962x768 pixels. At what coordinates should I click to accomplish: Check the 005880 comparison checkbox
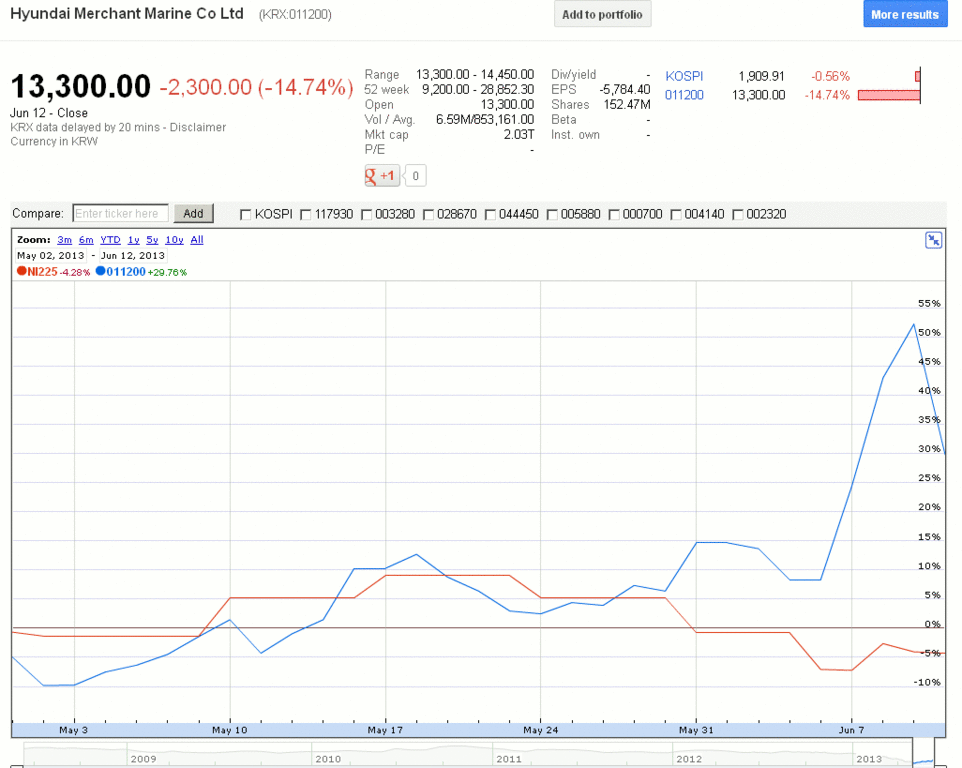tap(552, 214)
